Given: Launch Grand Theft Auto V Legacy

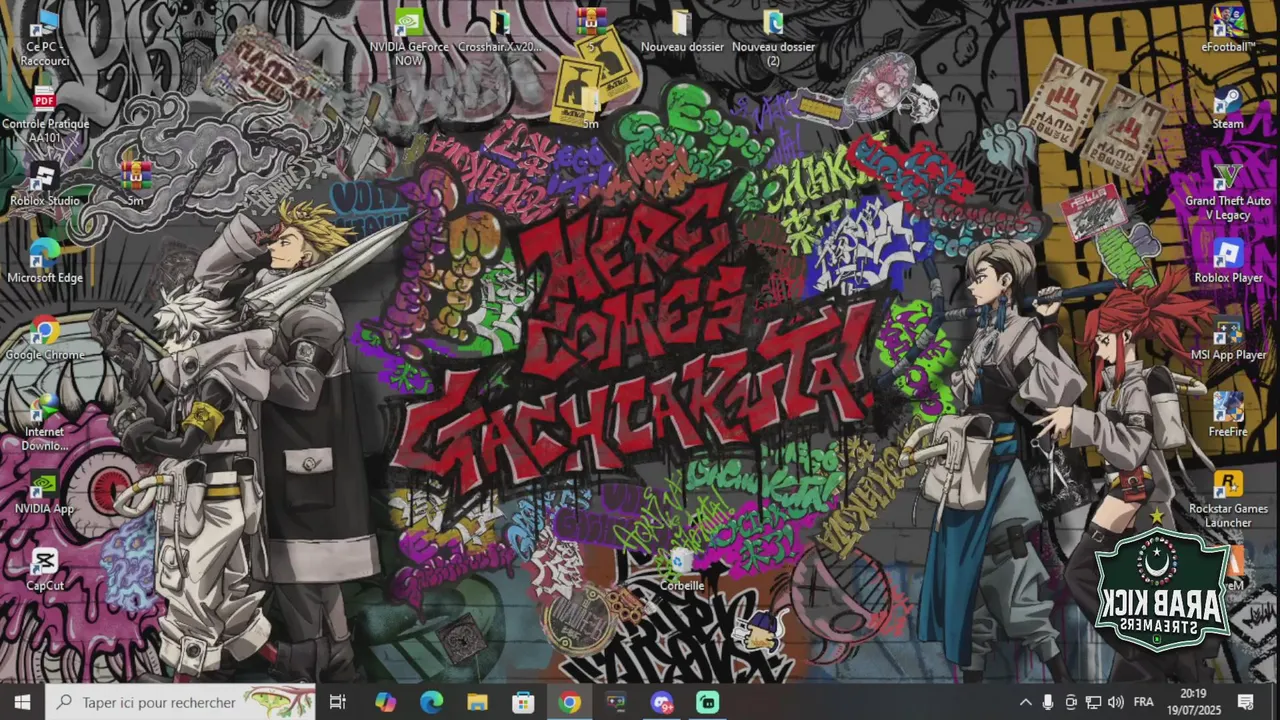Looking at the screenshot, I should click(x=1228, y=192).
